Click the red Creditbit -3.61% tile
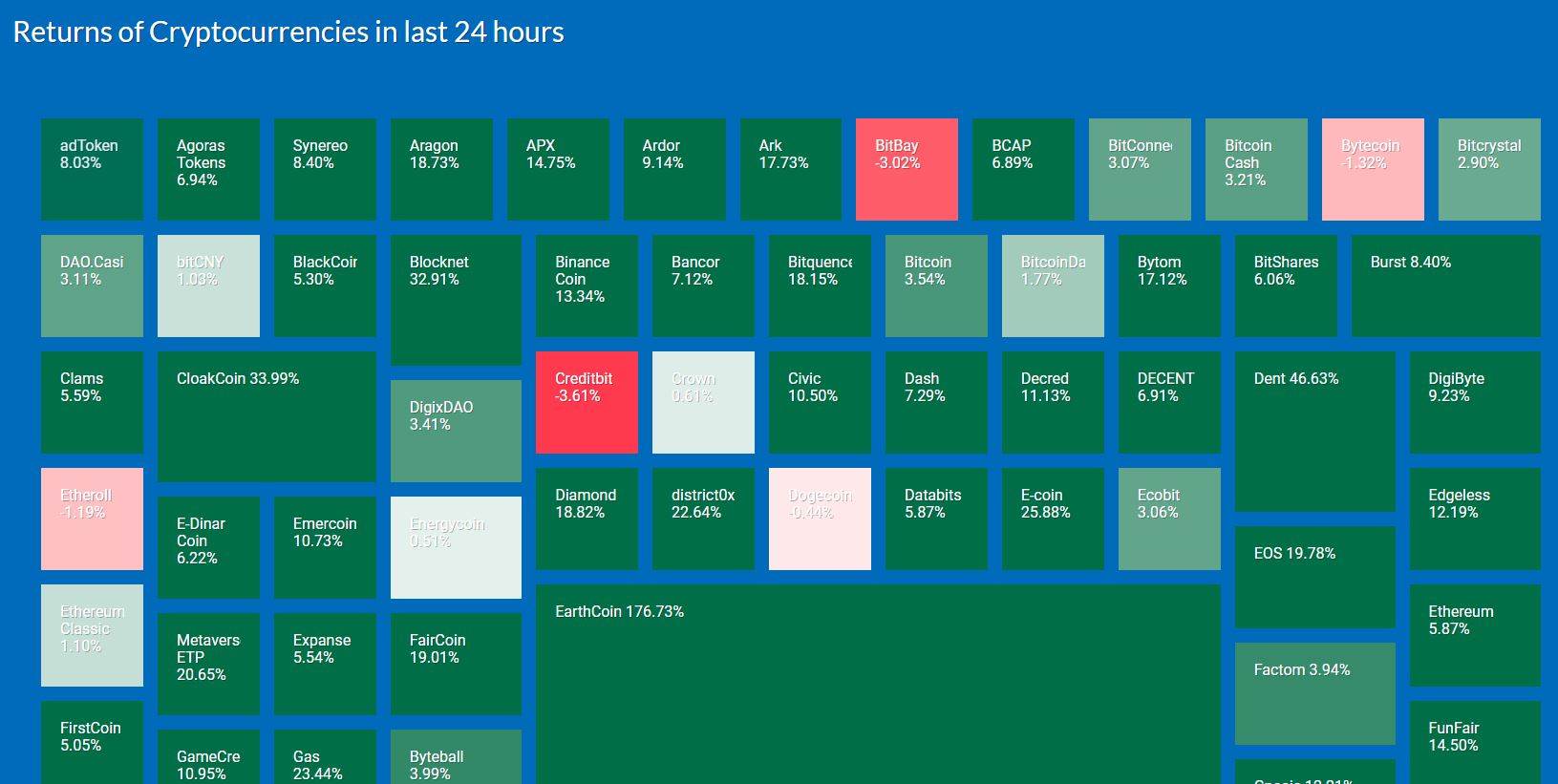The width and height of the screenshot is (1558, 784). tap(587, 402)
